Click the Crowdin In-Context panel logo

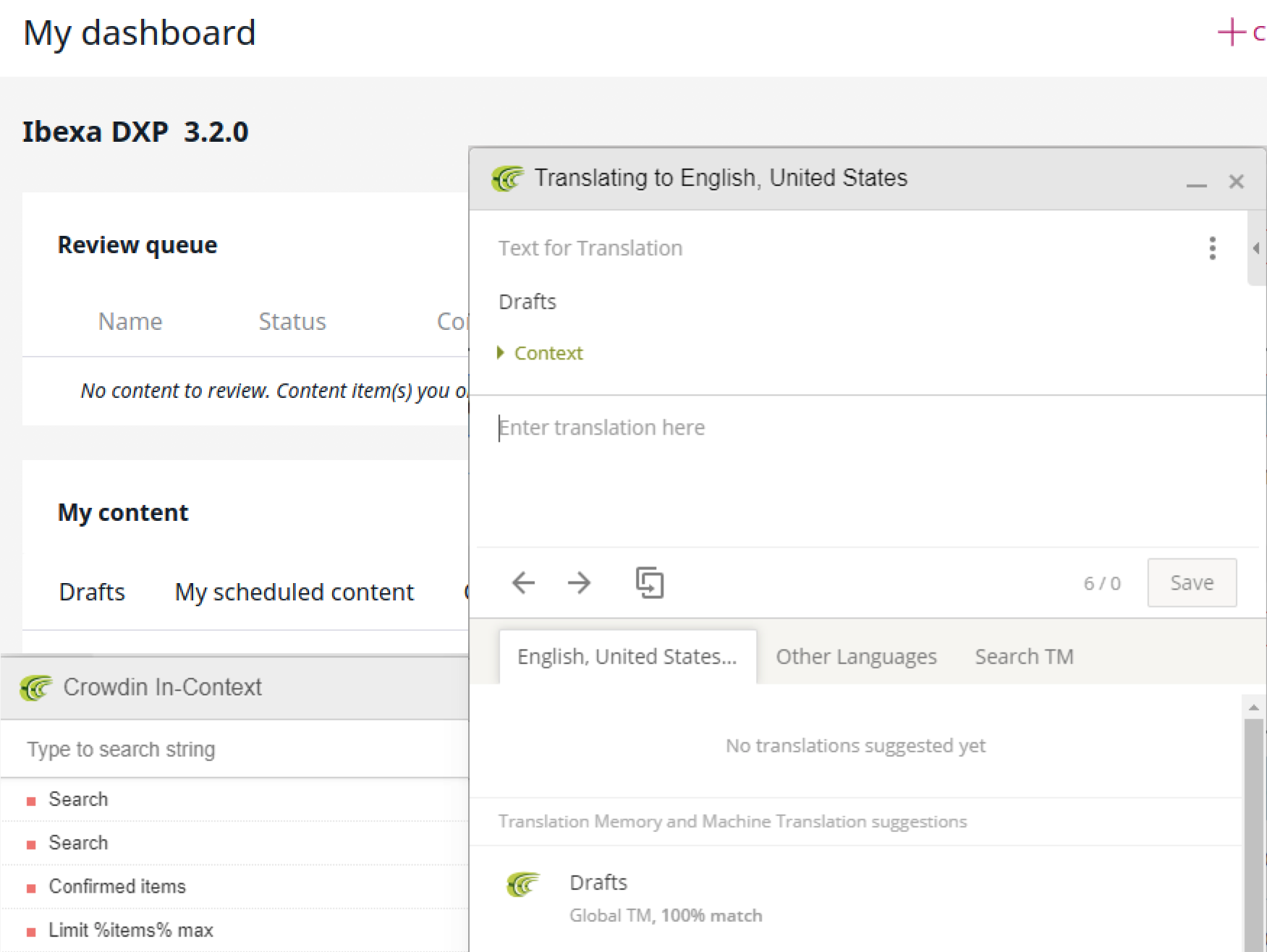(36, 687)
